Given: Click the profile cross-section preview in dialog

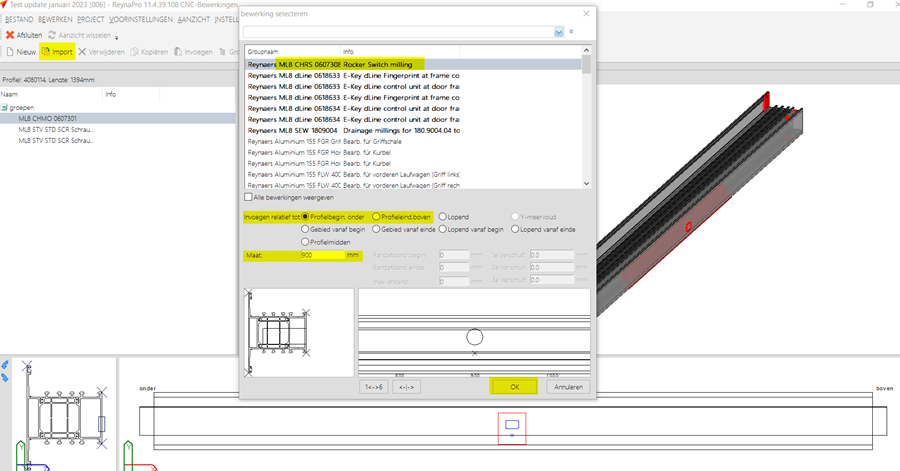Looking at the screenshot, I should [298, 333].
